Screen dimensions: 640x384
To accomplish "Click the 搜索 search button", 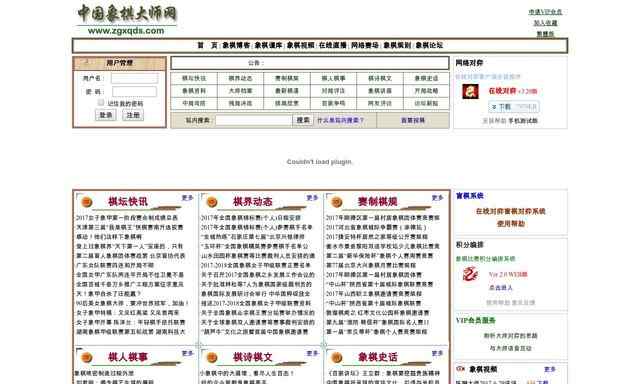I will 303,120.
